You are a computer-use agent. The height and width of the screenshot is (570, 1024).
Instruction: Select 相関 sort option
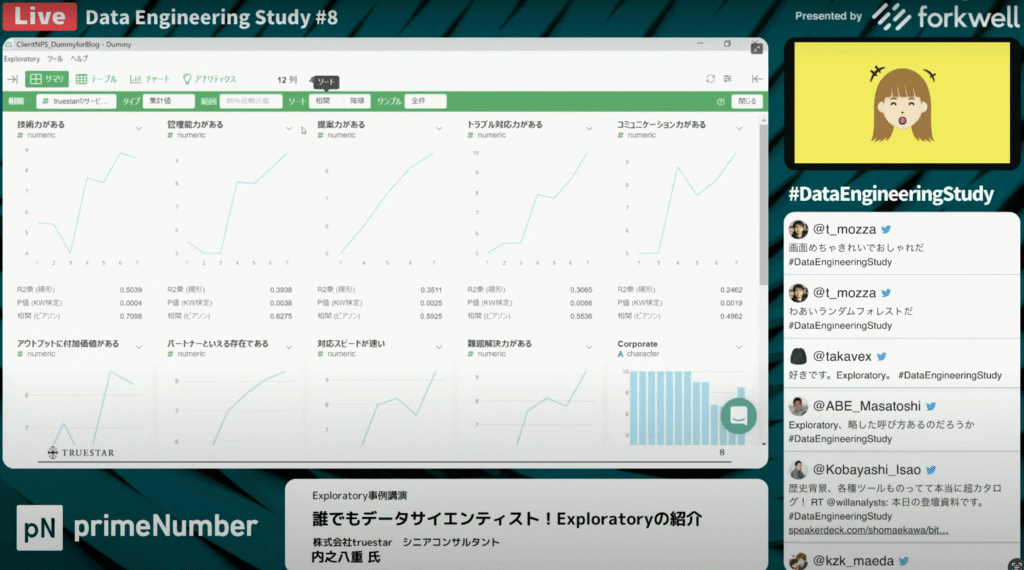click(323, 101)
